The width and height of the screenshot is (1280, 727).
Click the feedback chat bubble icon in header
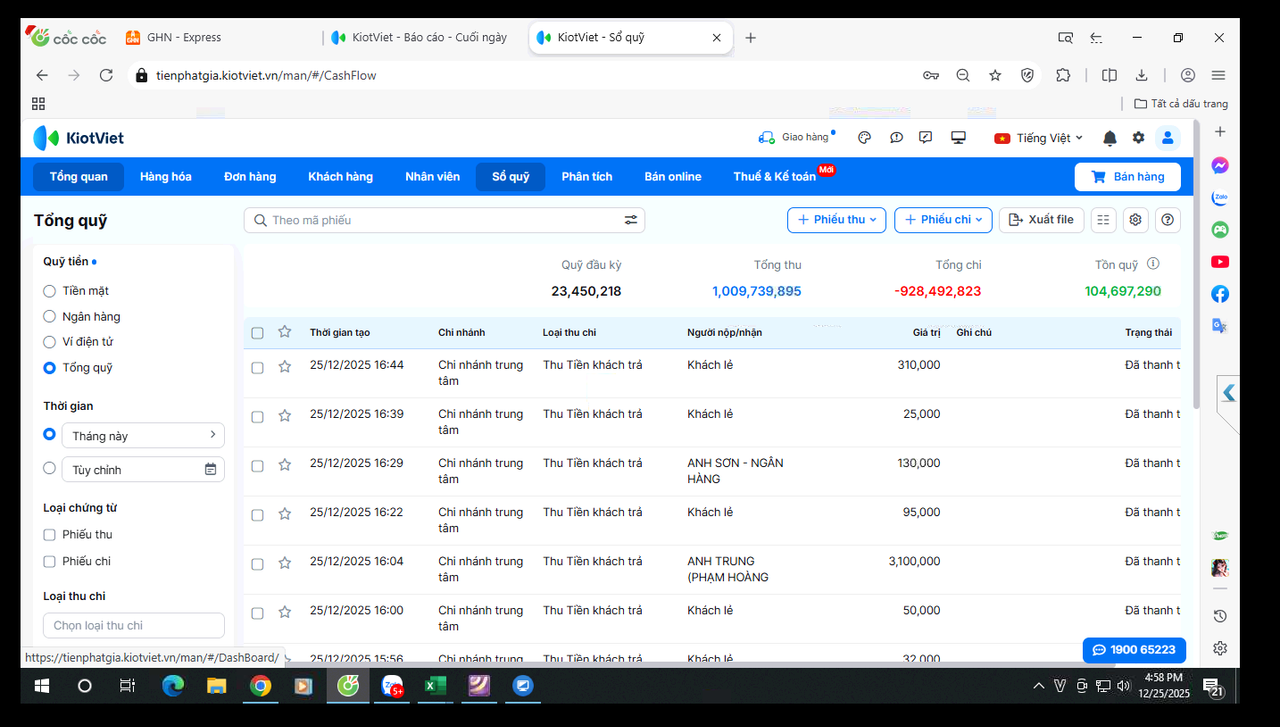tap(896, 138)
